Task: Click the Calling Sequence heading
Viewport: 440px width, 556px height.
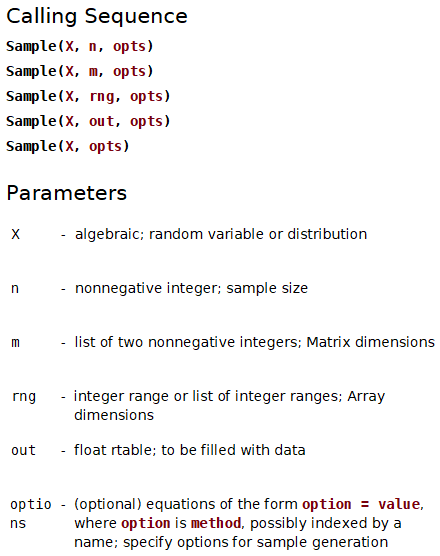Action: point(97,17)
